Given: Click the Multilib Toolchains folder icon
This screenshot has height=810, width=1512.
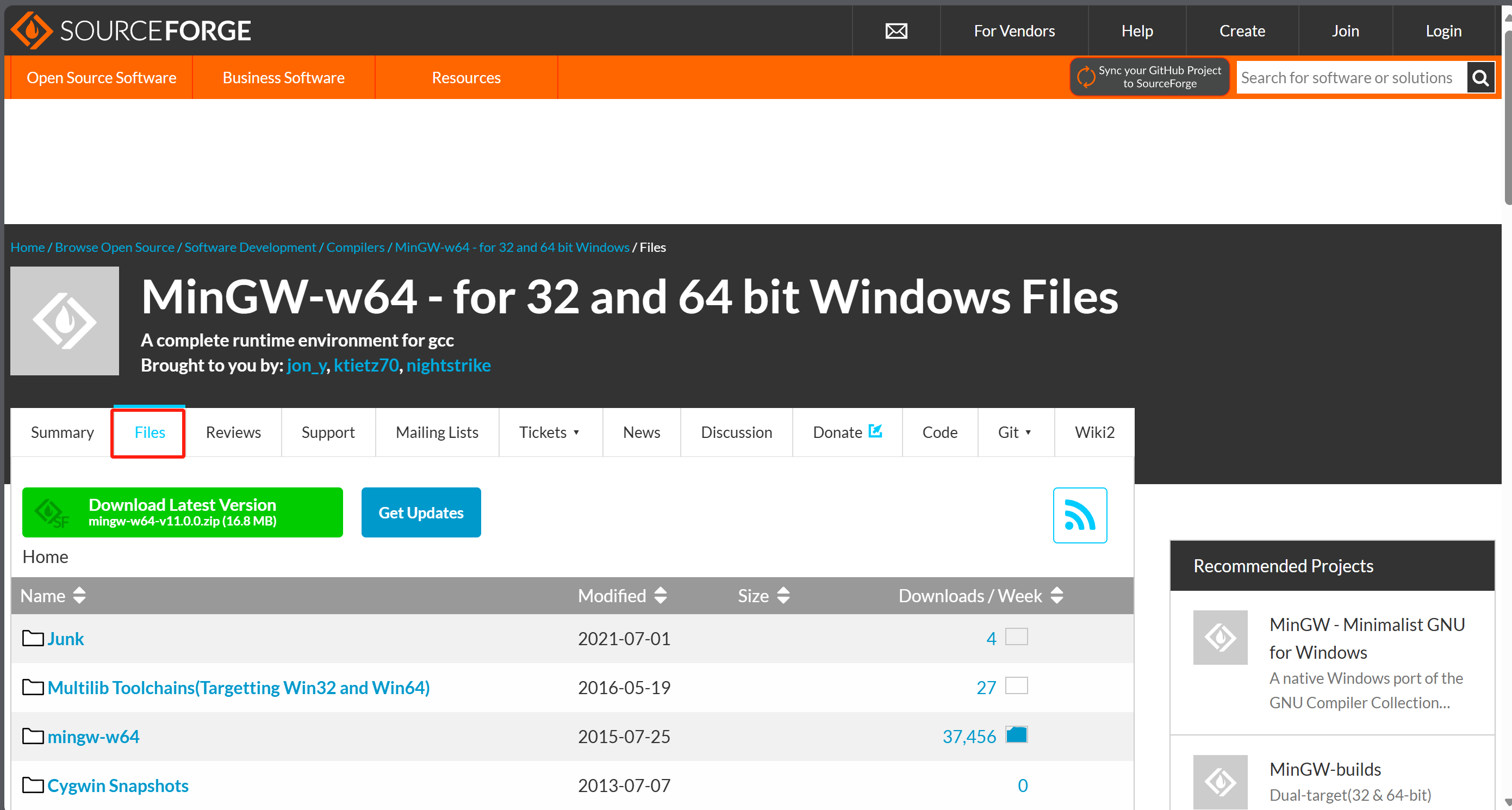Looking at the screenshot, I should point(33,687).
